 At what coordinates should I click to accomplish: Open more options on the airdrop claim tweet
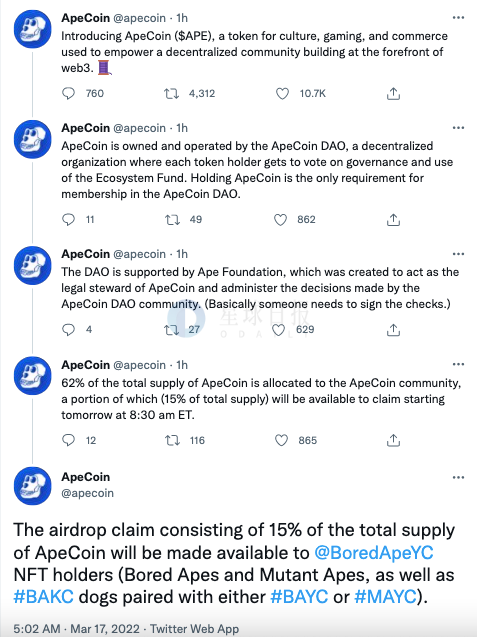[458, 477]
